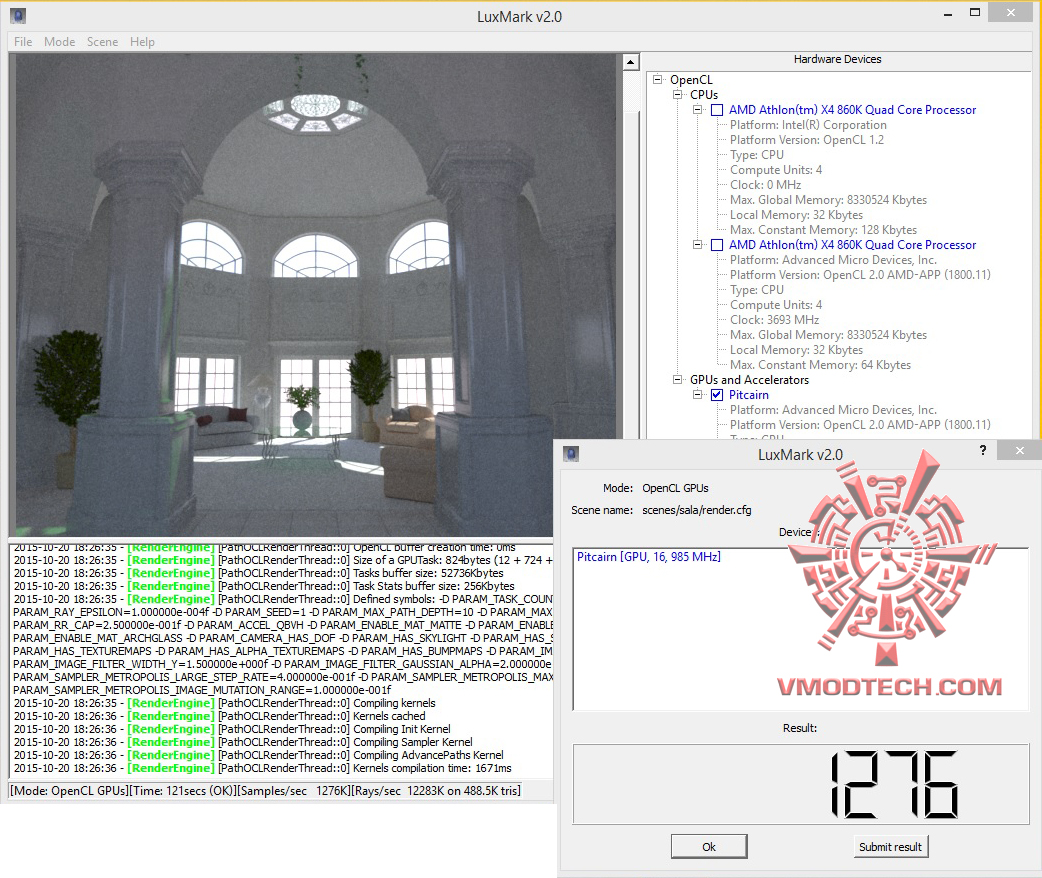
Task: Click the result dialog help question mark
Action: [983, 451]
